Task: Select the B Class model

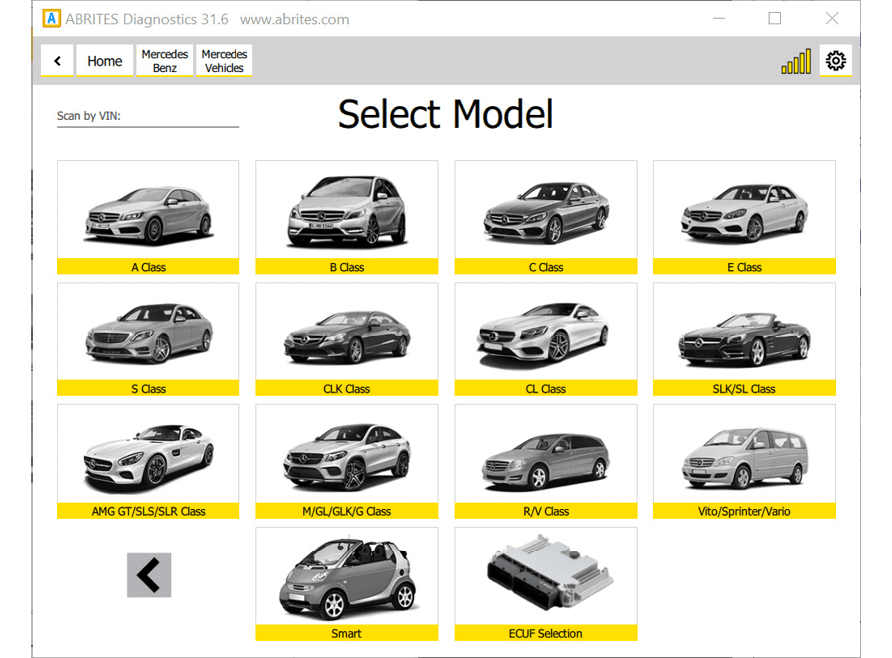Action: click(346, 216)
